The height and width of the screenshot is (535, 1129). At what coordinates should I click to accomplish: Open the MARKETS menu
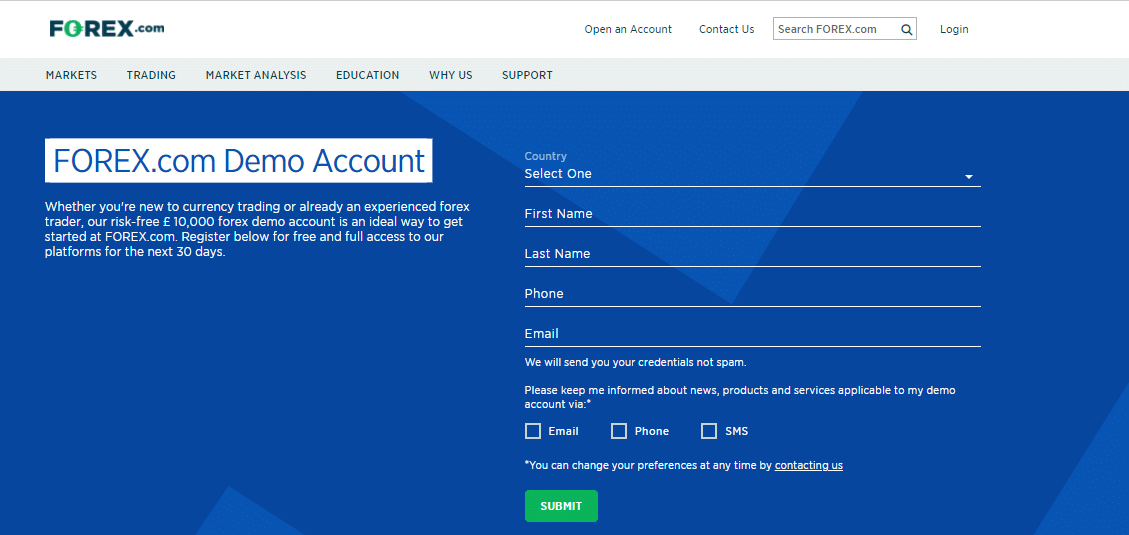[x=71, y=75]
